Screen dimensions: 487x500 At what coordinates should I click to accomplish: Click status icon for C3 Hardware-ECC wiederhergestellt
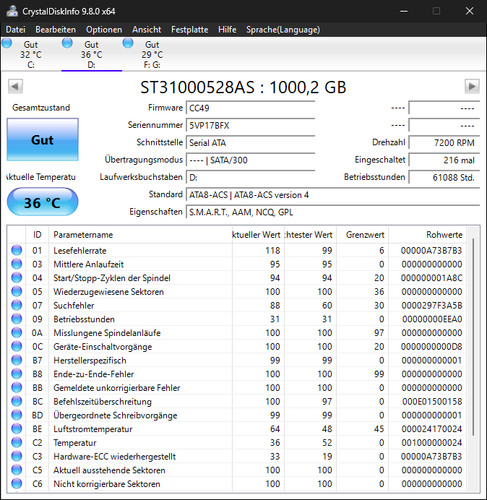point(17,456)
